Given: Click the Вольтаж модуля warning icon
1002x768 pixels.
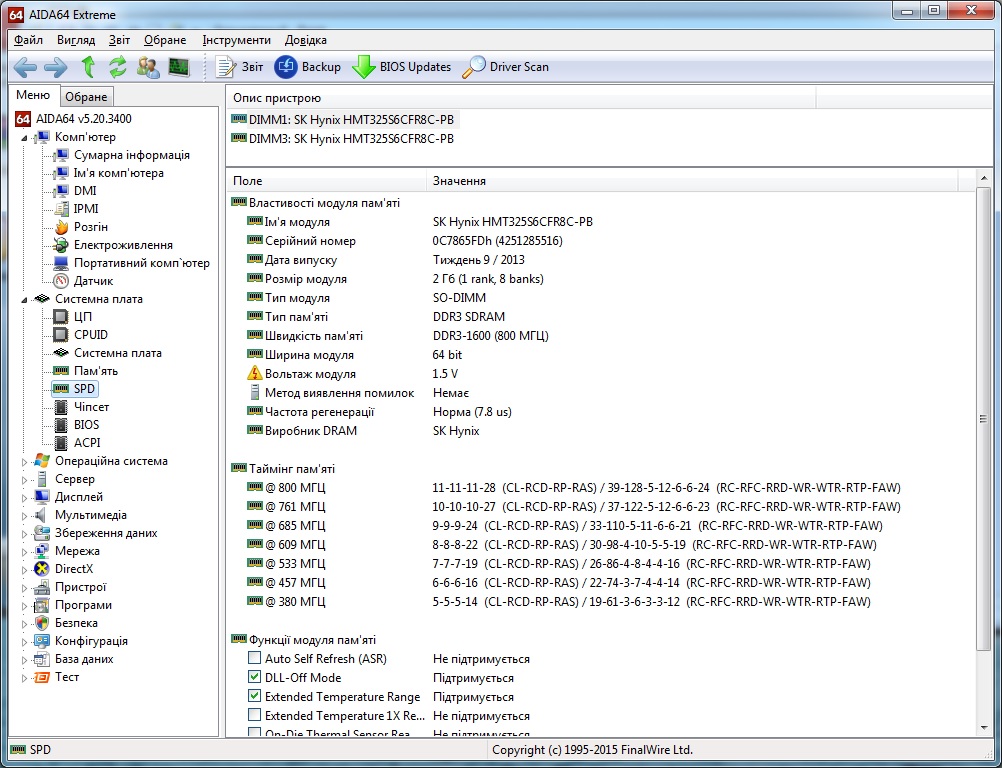Looking at the screenshot, I should pyautogui.click(x=255, y=373).
